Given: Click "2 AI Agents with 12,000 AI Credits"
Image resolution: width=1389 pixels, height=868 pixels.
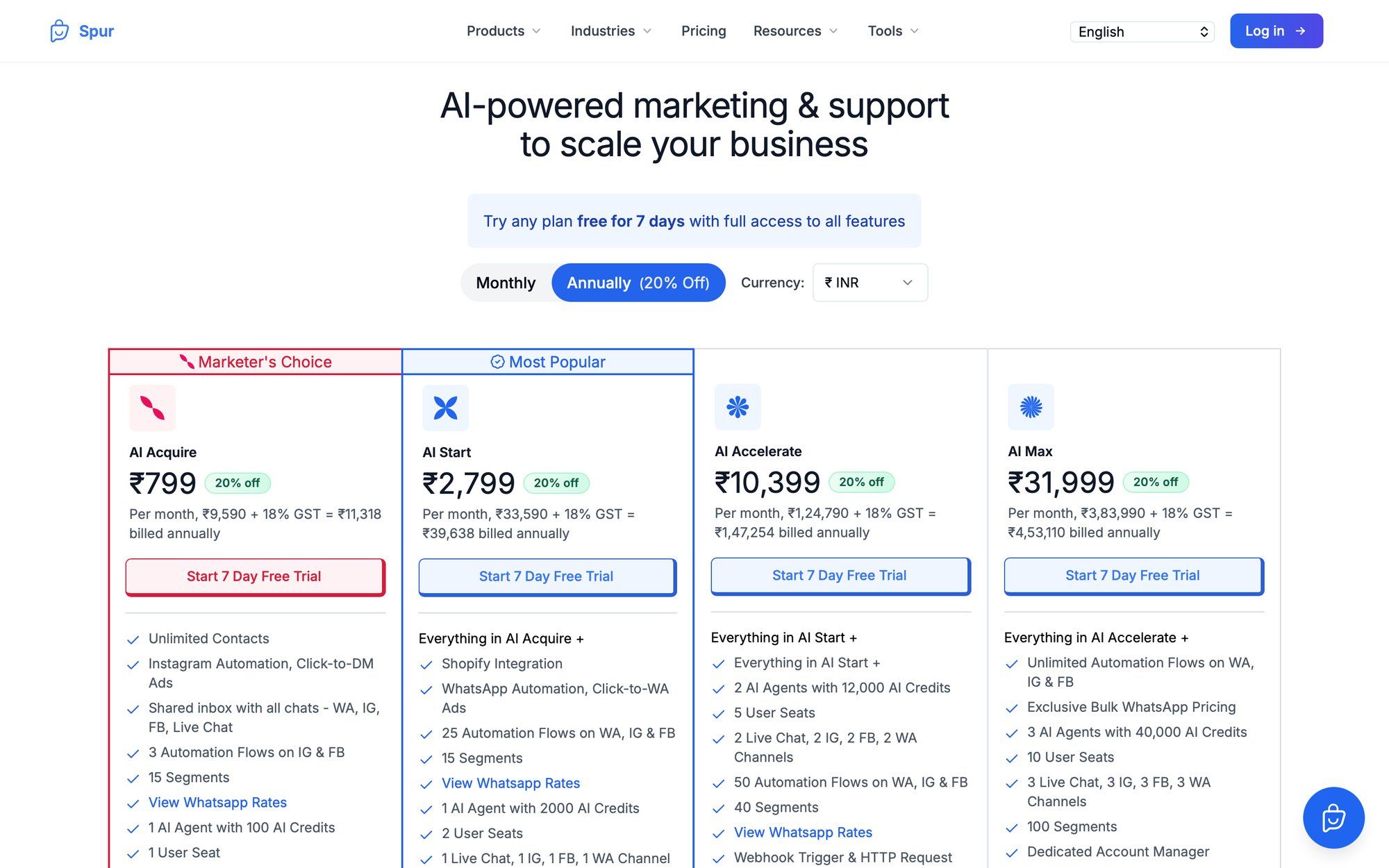Looking at the screenshot, I should pos(842,687).
